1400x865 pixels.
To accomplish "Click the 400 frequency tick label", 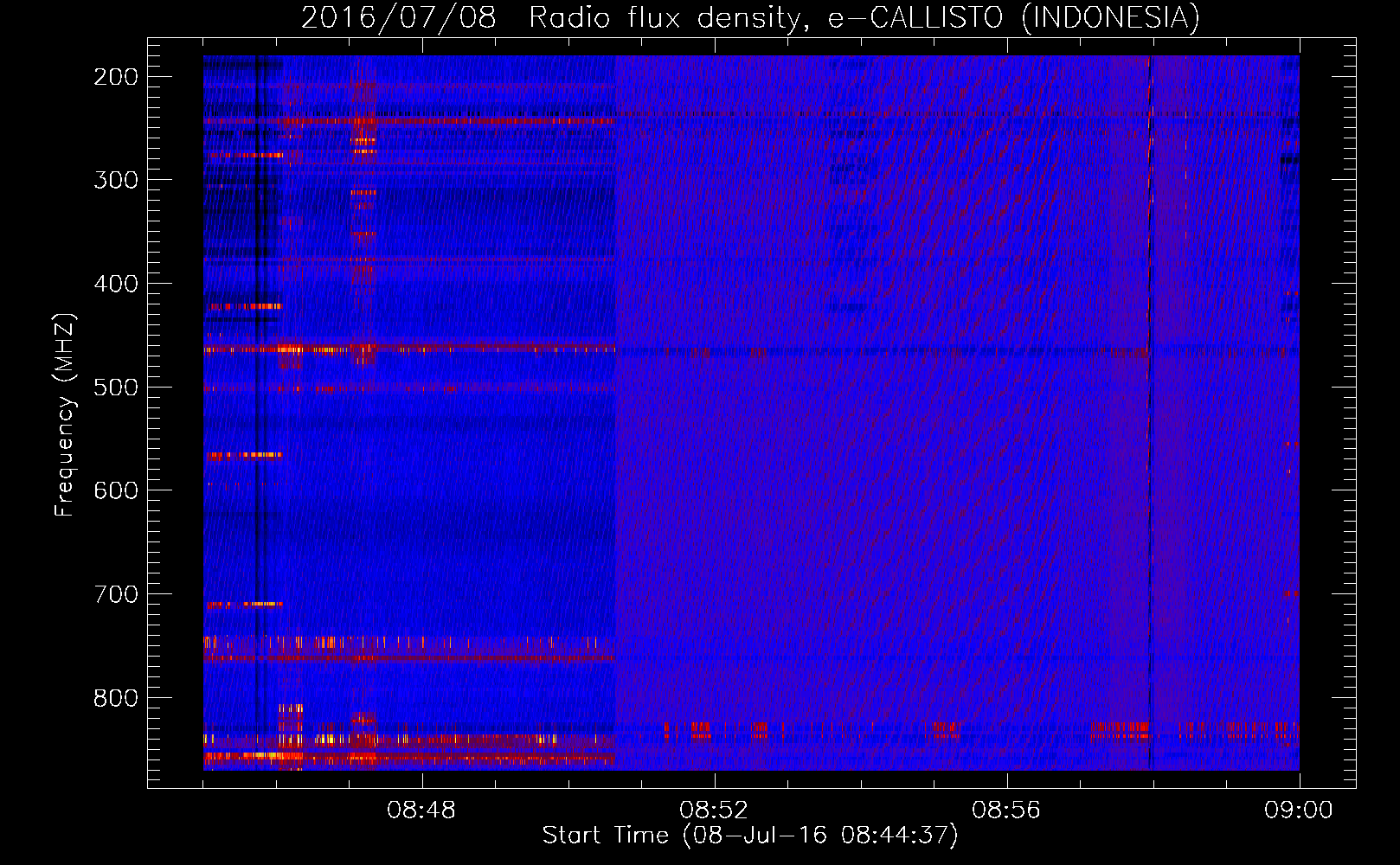I will (x=116, y=284).
